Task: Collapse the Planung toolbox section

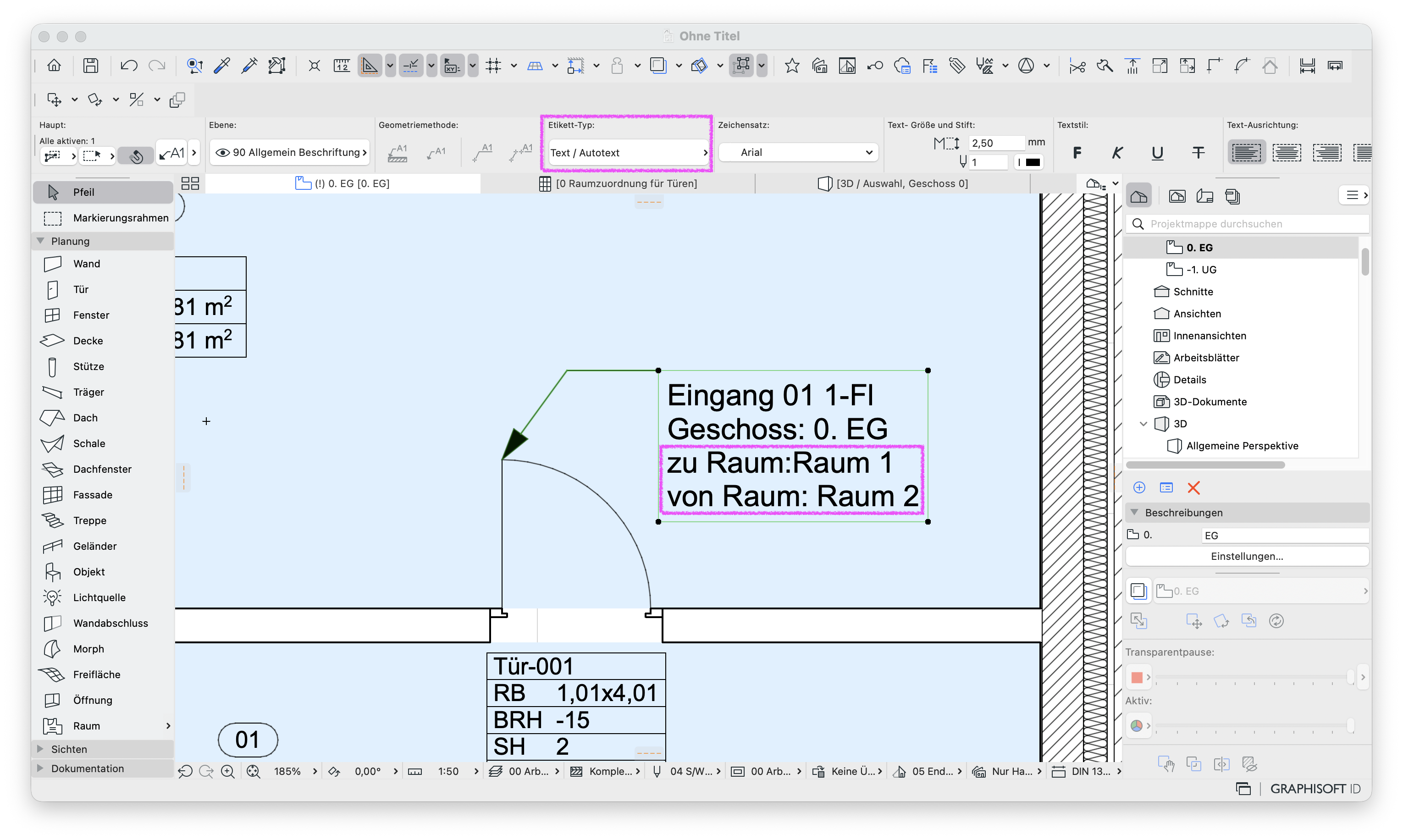Action: [41, 241]
